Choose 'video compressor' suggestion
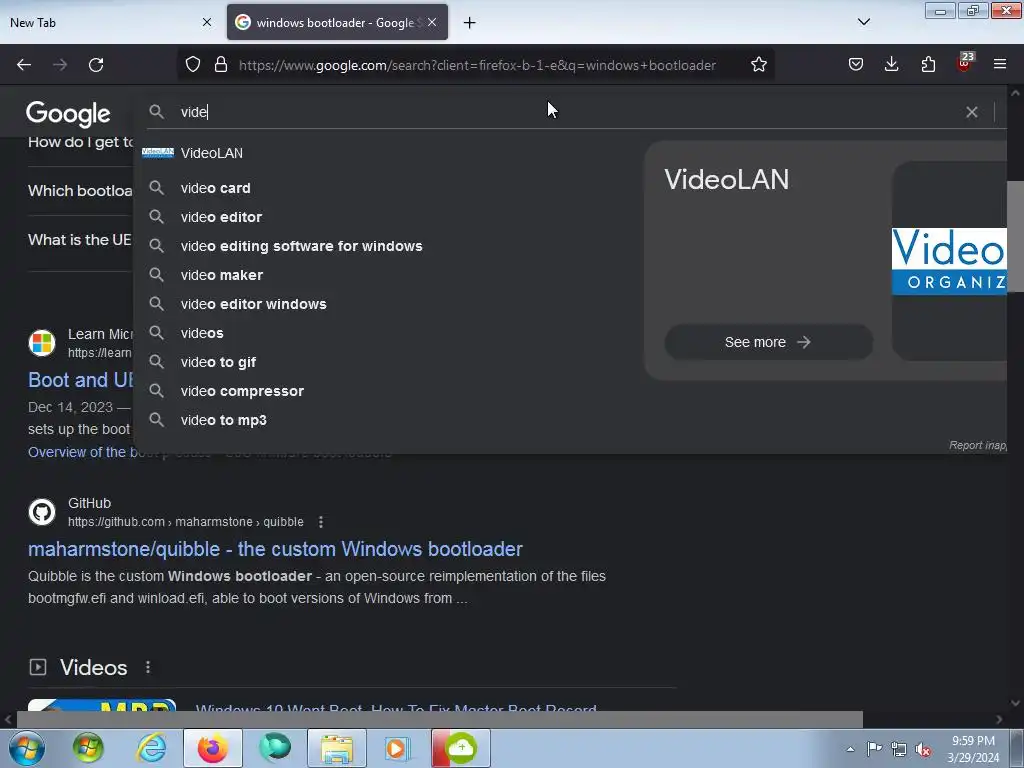This screenshot has height=768, width=1024. [x=385, y=391]
